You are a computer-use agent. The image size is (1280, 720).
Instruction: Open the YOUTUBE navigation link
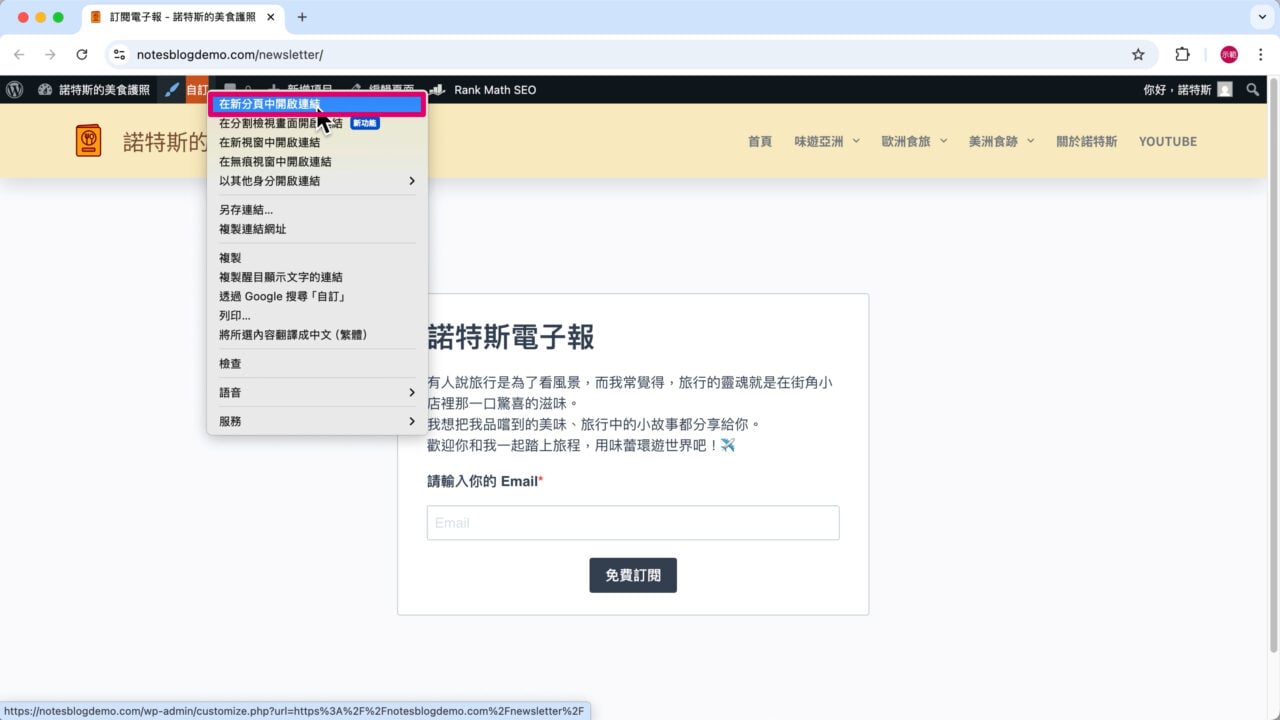[1167, 141]
